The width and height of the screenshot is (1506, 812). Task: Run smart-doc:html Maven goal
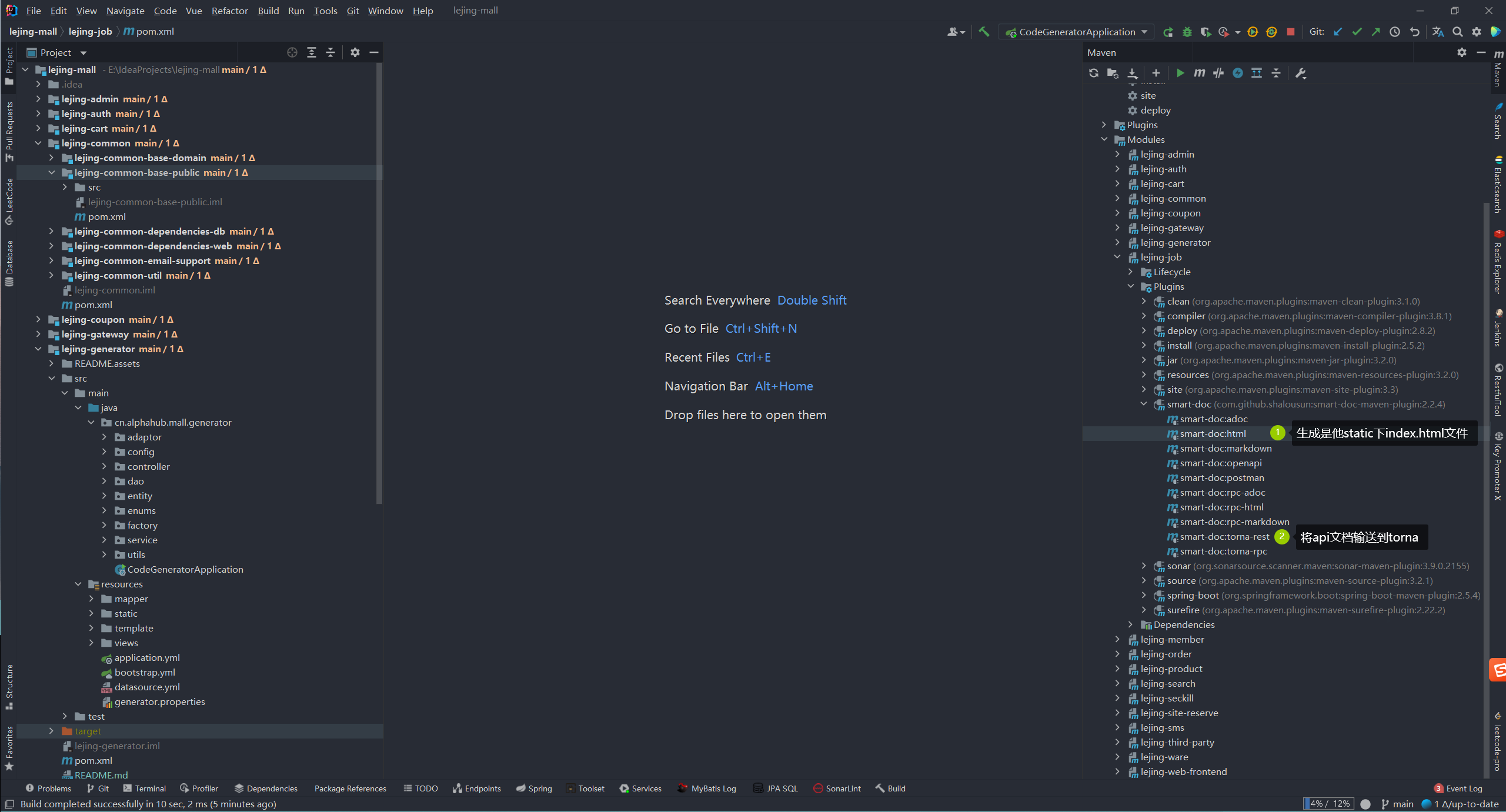click(1213, 433)
